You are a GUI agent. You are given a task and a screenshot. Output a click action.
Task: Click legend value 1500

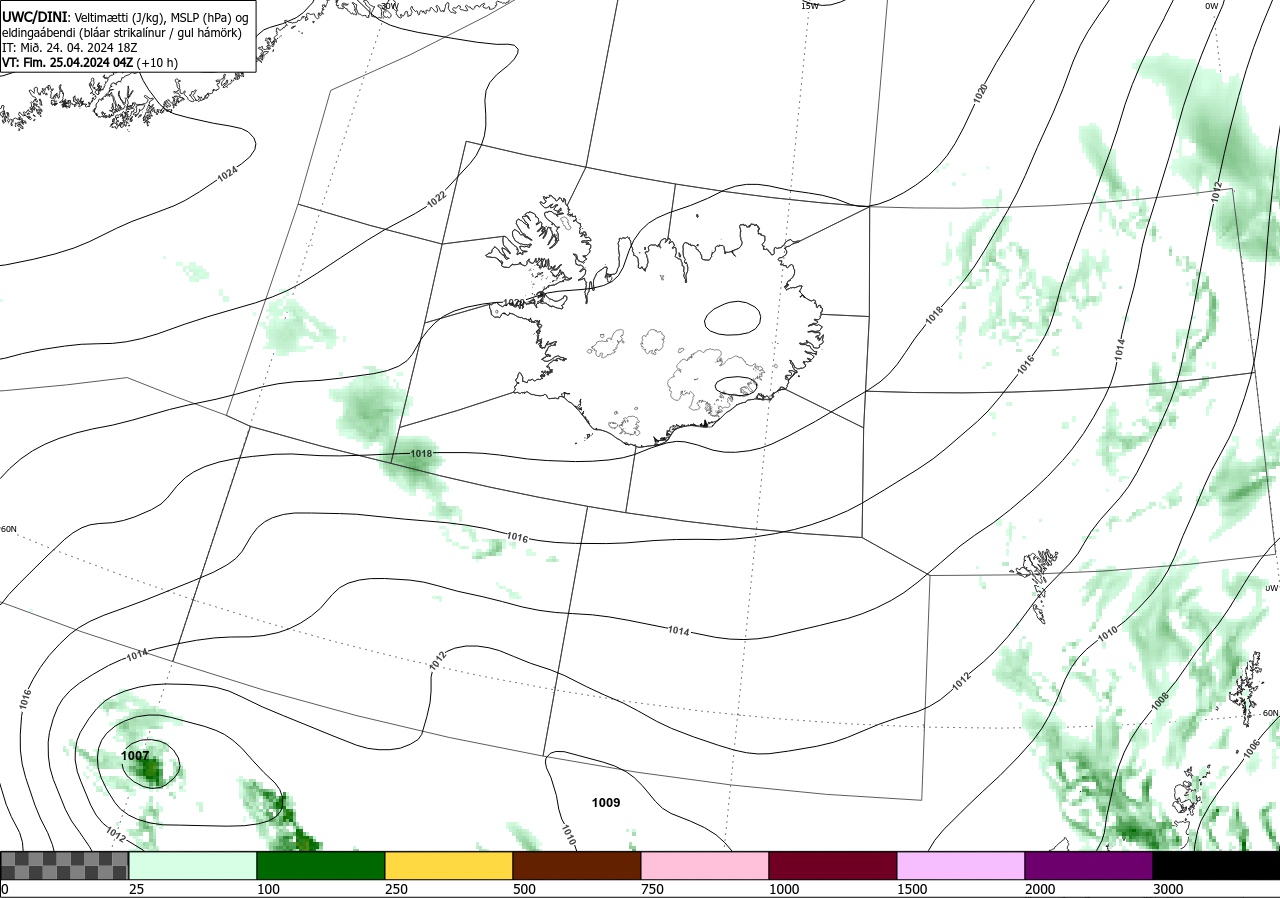coord(912,889)
